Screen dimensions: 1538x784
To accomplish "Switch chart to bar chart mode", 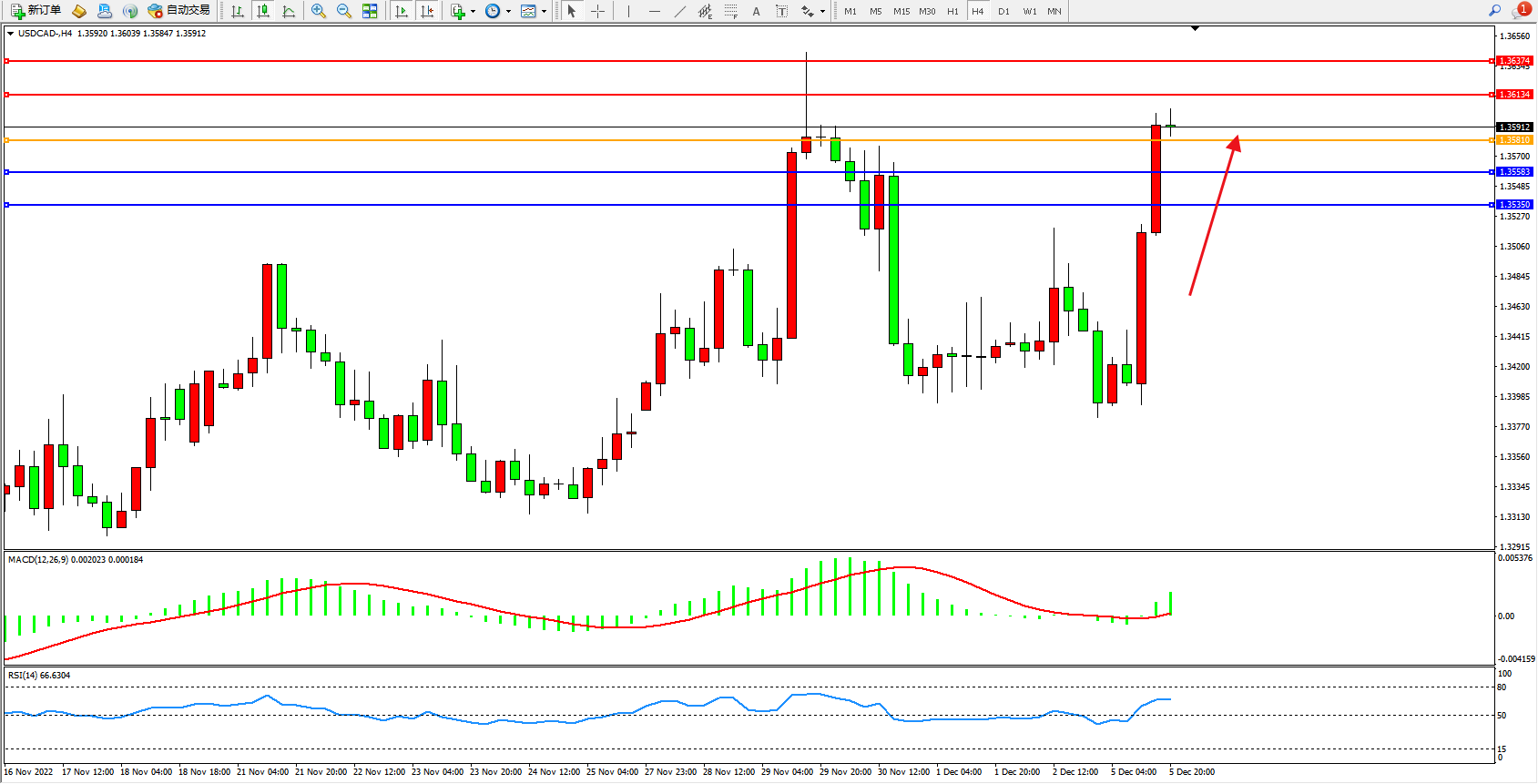I will (238, 11).
